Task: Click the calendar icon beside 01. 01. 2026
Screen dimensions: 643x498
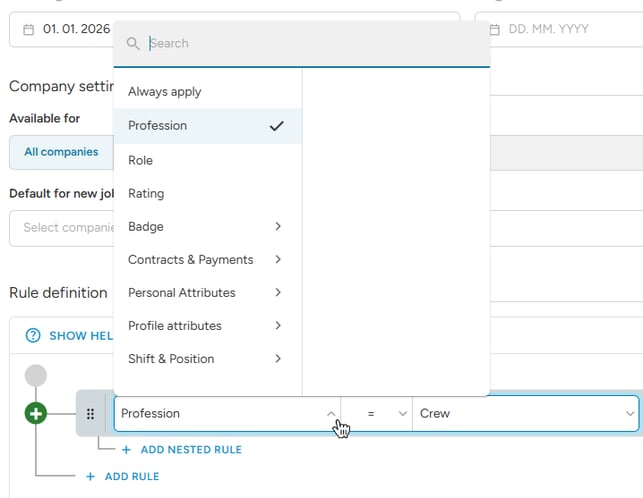Action: click(28, 30)
